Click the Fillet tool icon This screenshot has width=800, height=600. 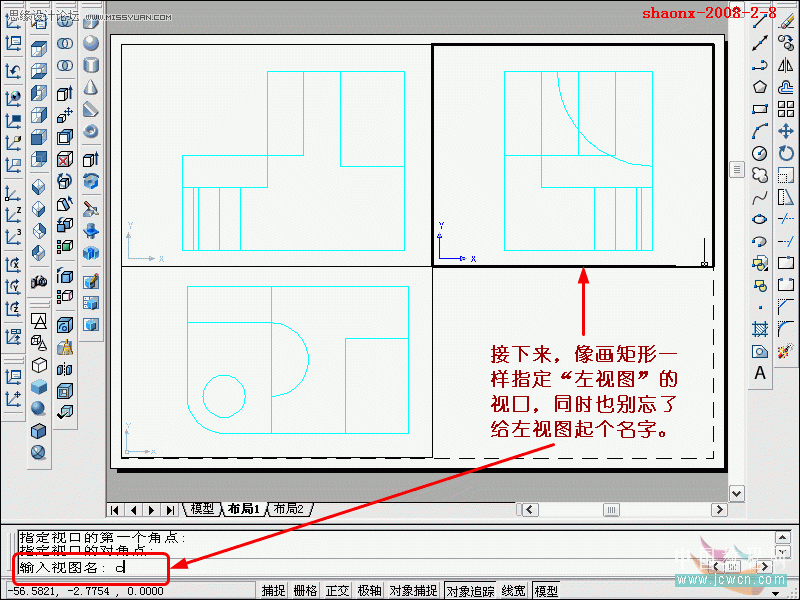[786, 329]
